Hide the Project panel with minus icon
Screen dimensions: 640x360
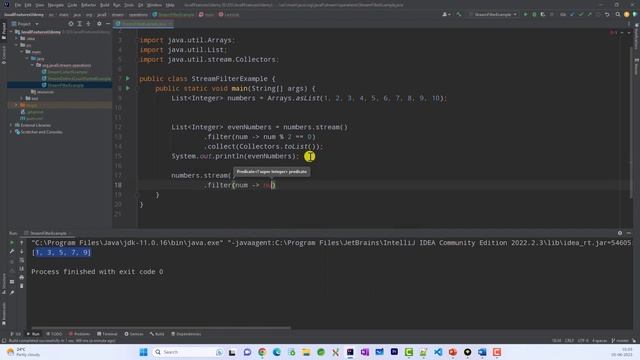click(108, 24)
